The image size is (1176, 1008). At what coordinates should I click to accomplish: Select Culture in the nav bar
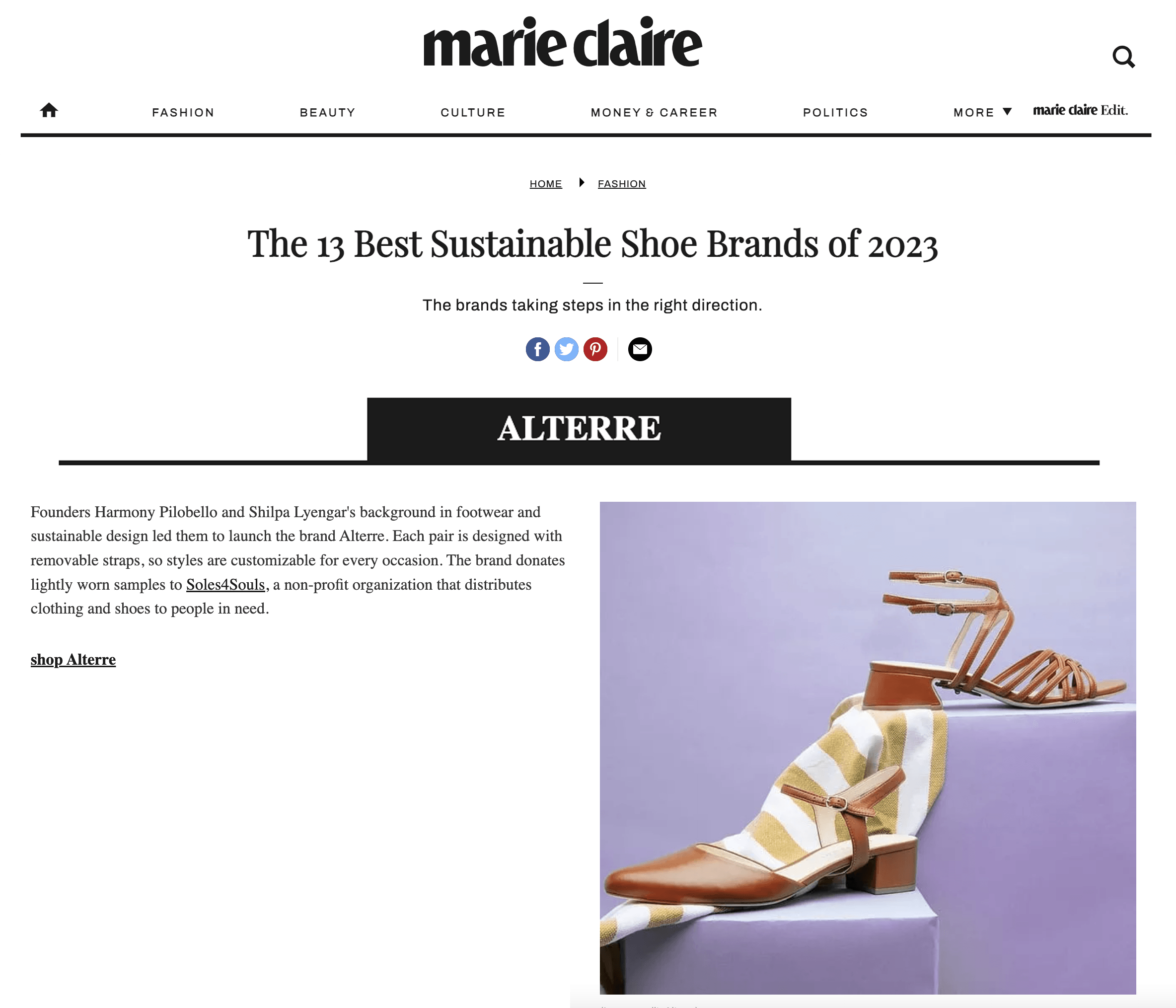pyautogui.click(x=473, y=112)
